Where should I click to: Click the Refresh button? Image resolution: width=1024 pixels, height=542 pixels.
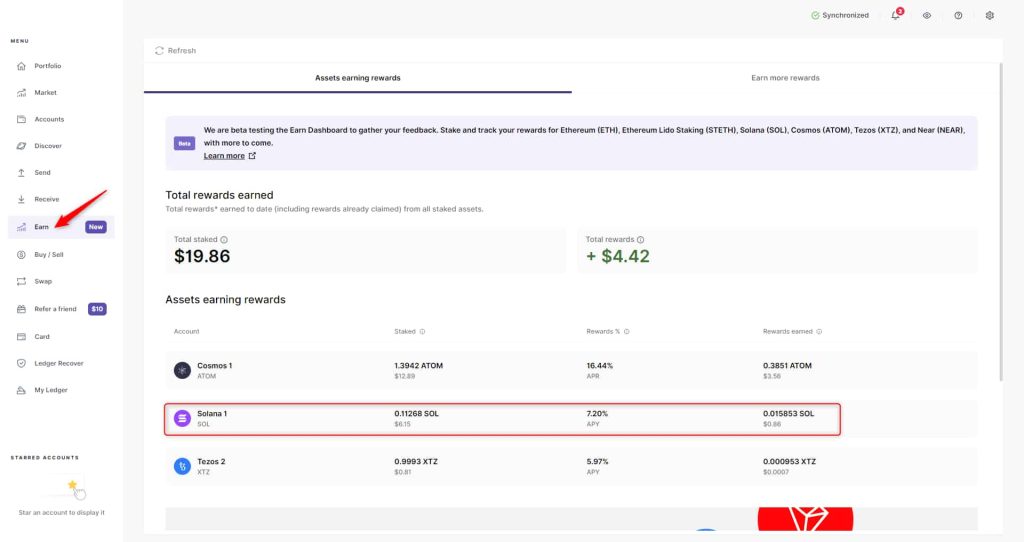point(176,50)
